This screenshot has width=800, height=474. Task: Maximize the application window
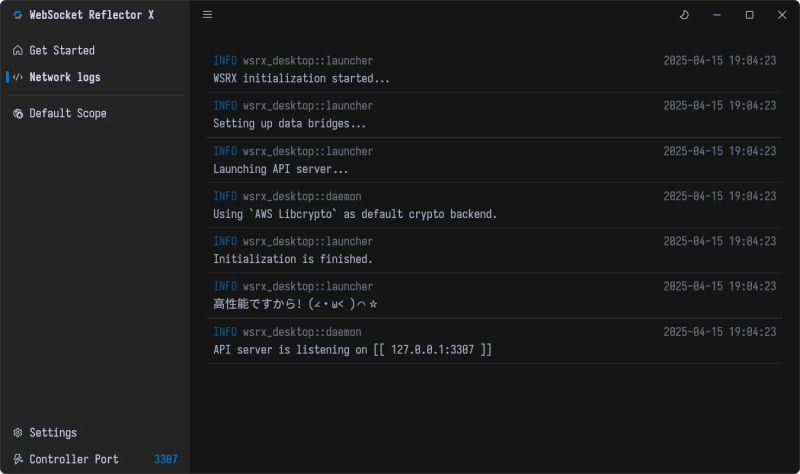749,15
